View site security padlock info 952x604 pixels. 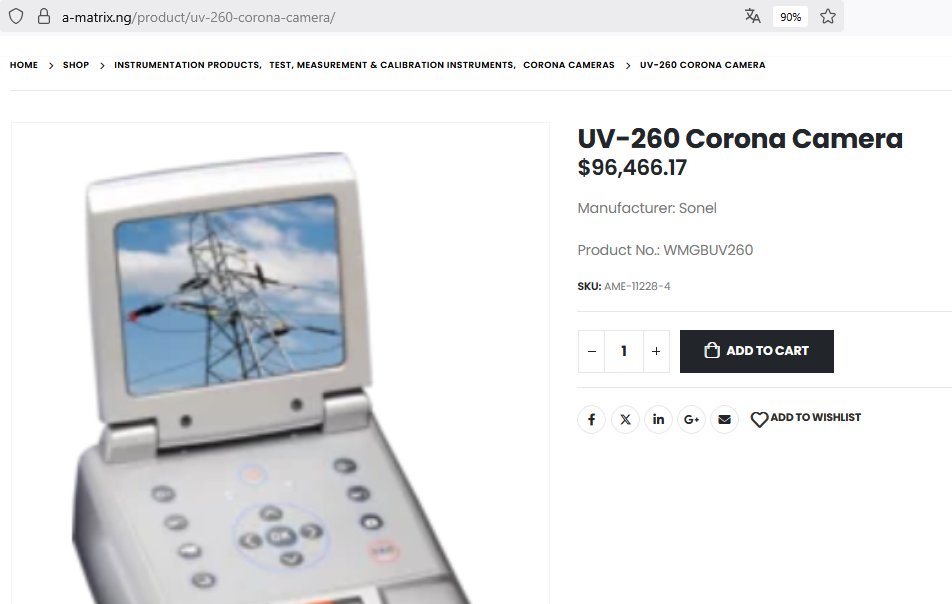click(x=44, y=16)
